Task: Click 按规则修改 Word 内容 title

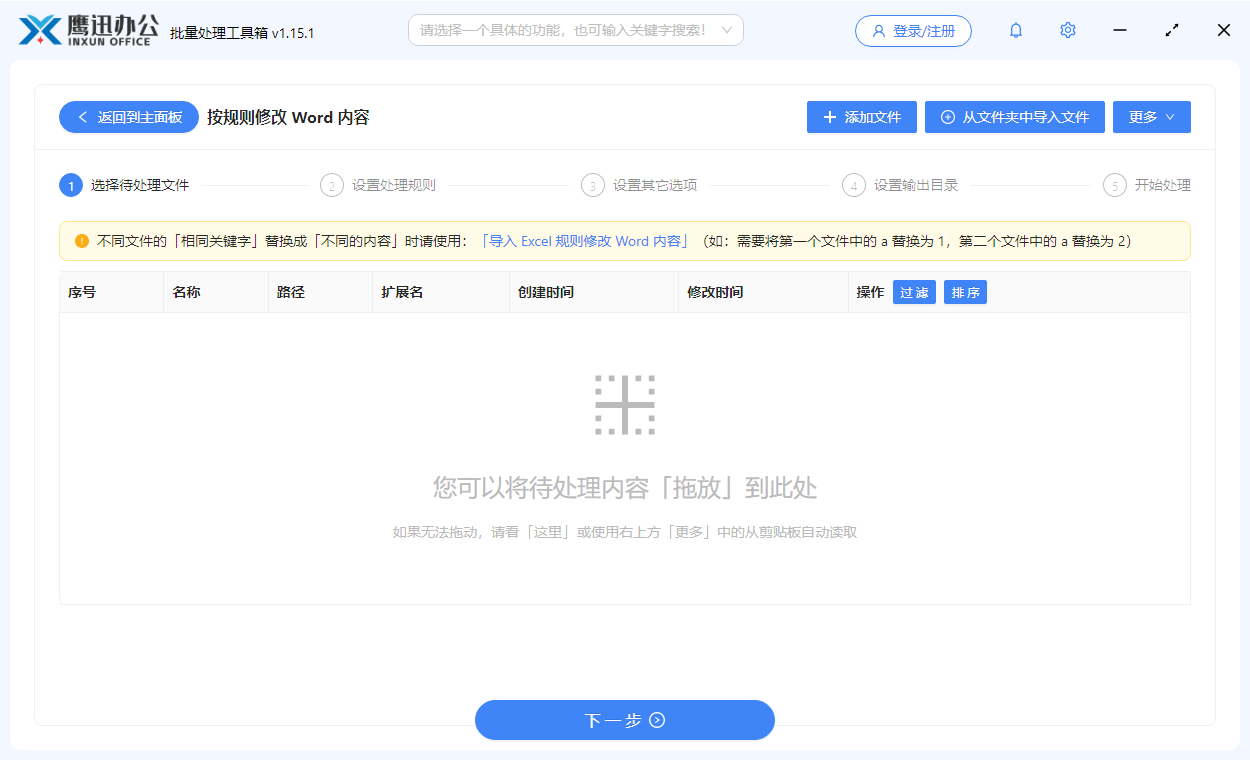Action: coord(288,117)
